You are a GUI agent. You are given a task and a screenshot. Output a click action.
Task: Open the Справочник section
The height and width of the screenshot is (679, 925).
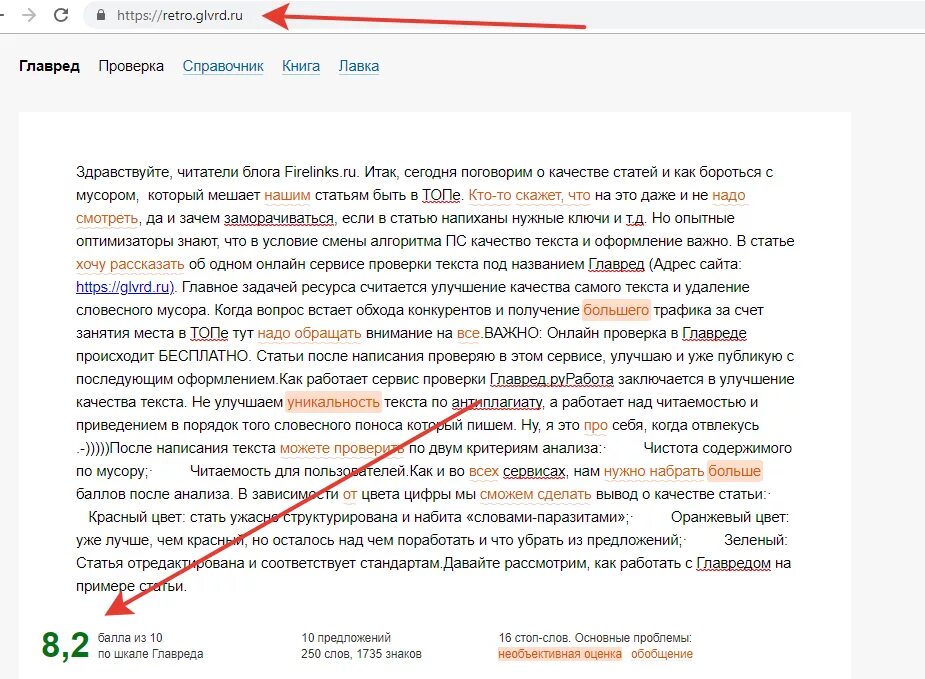[x=223, y=65]
